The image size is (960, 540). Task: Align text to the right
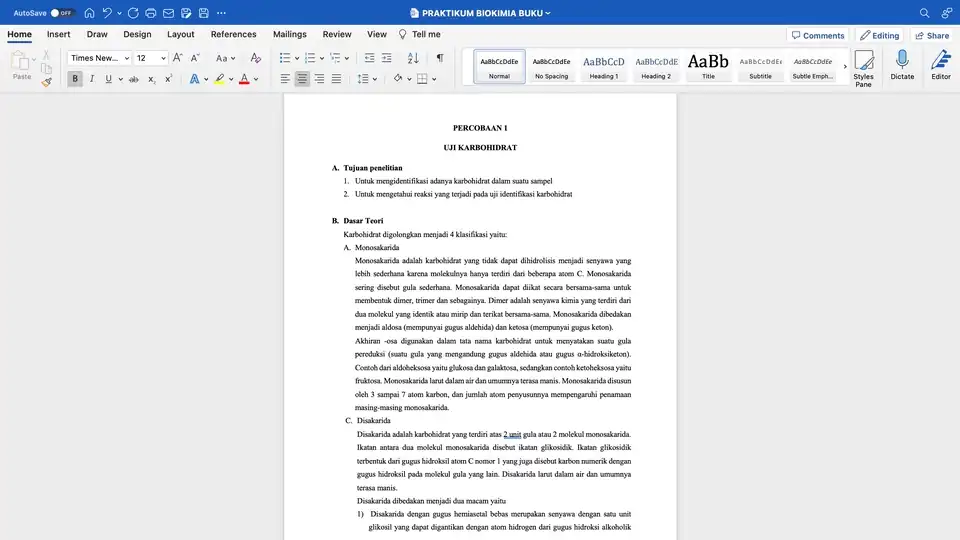click(x=319, y=79)
